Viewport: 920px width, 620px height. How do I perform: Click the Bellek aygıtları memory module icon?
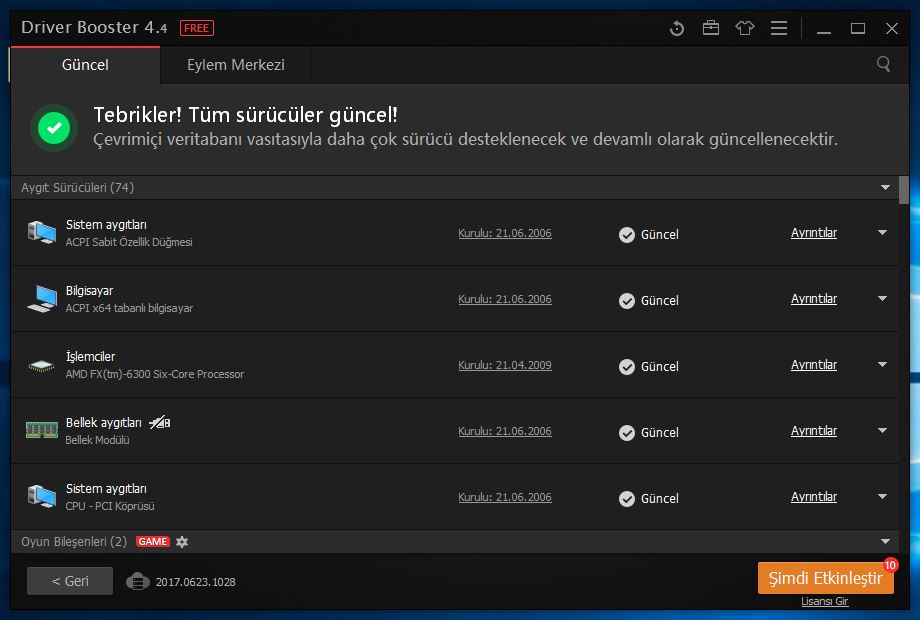click(x=42, y=431)
